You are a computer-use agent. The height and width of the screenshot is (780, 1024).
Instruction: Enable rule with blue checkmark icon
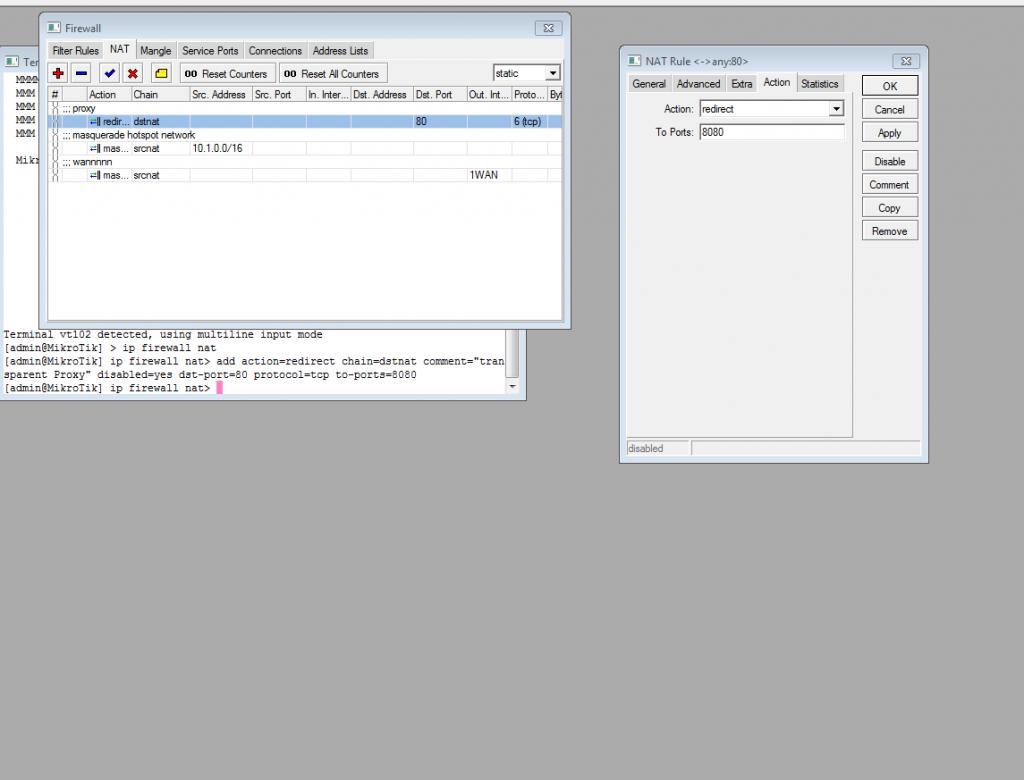pyautogui.click(x=109, y=73)
